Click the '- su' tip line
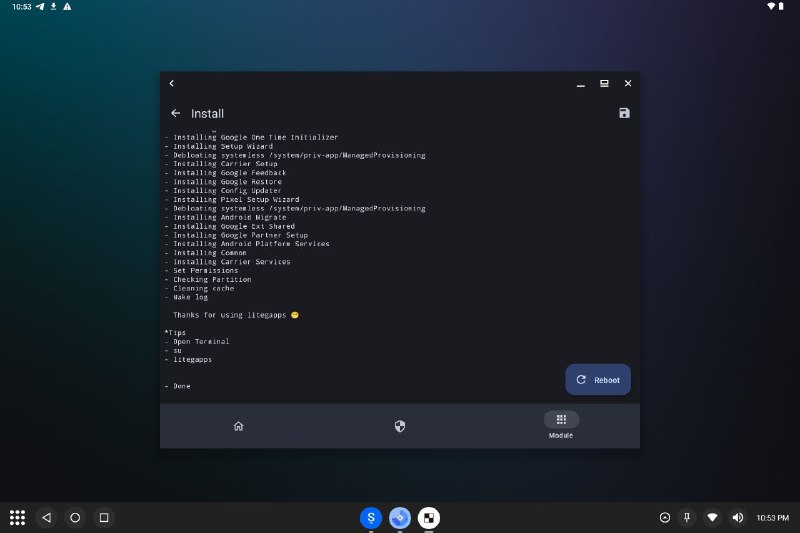The height and width of the screenshot is (533, 800). coord(173,350)
